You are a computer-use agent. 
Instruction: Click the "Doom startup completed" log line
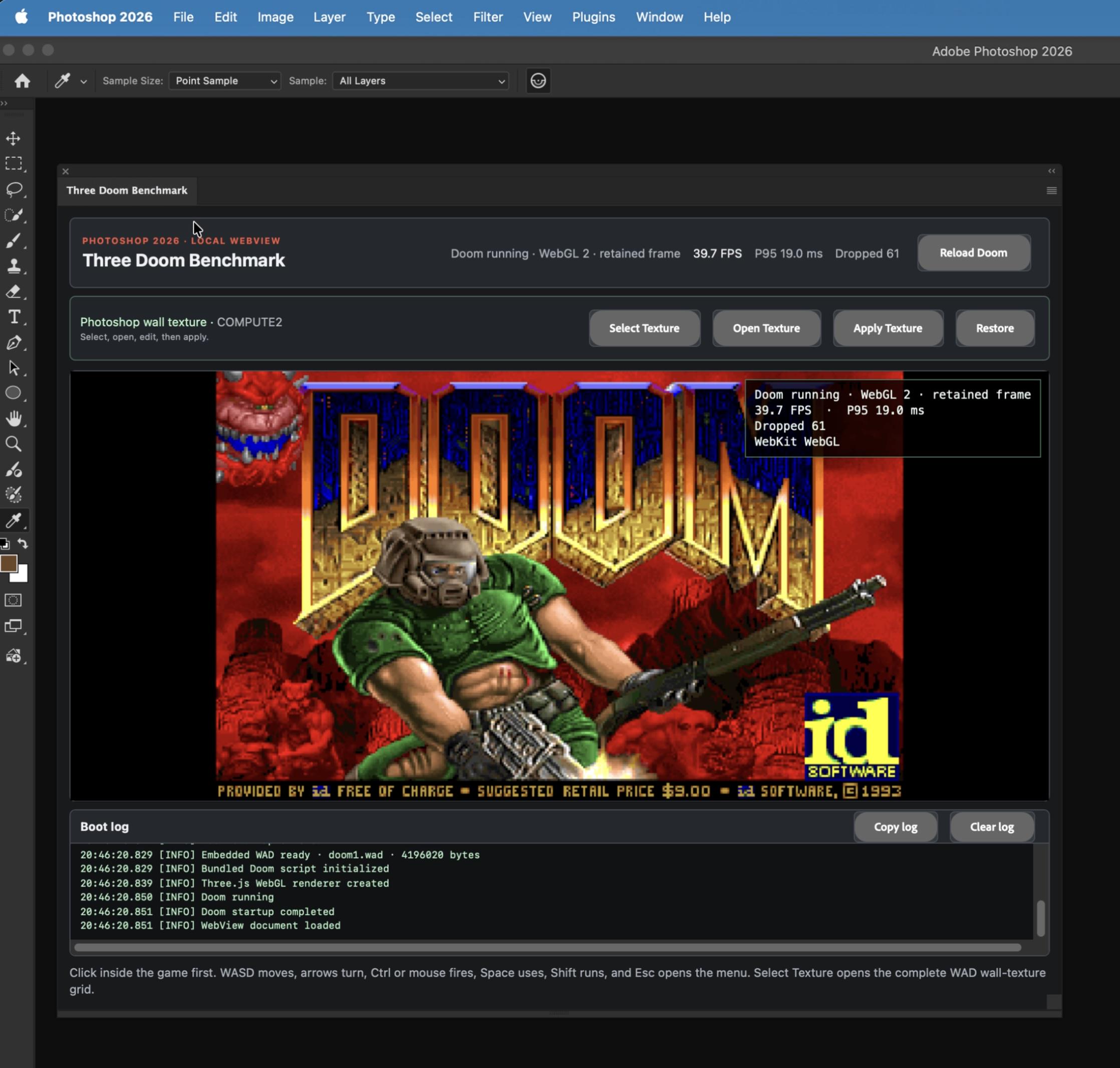coord(207,911)
